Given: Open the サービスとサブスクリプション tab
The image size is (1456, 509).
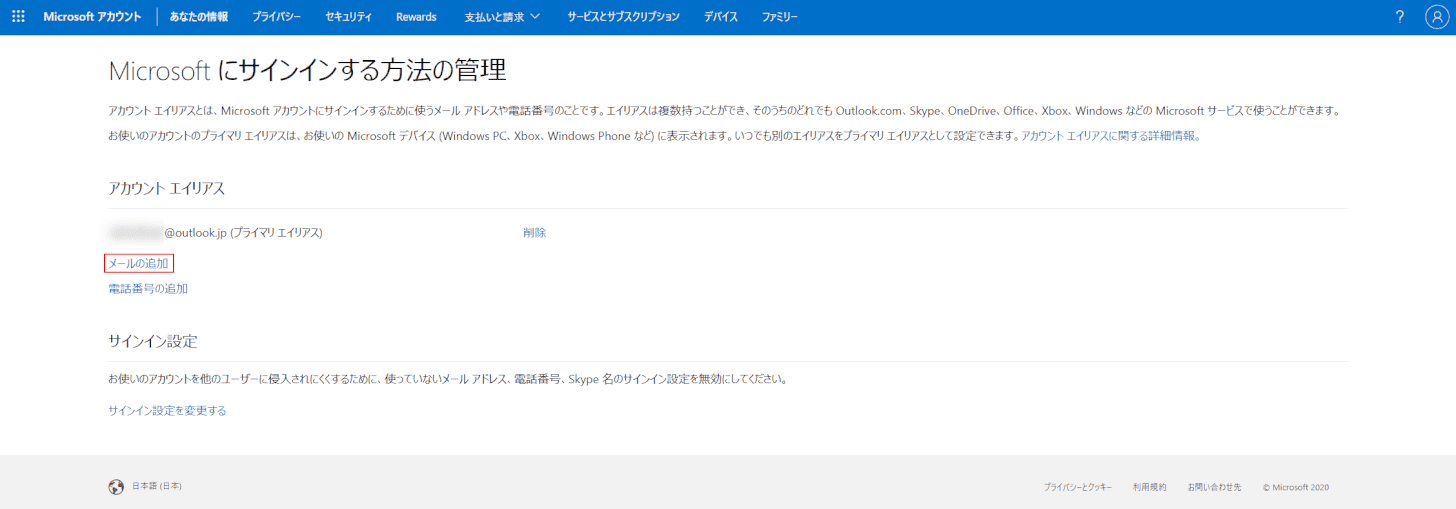Looking at the screenshot, I should 623,17.
